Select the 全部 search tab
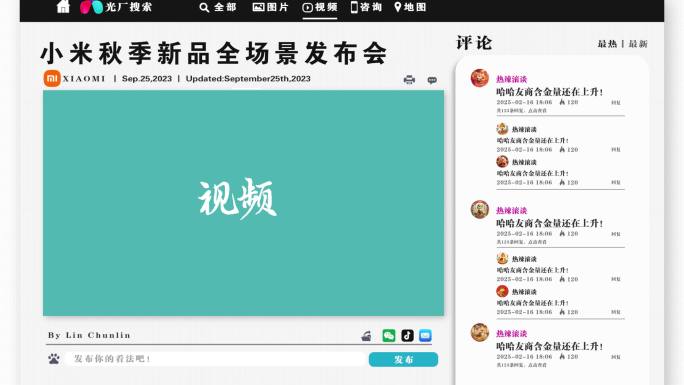Image resolution: width=684 pixels, height=385 pixels. point(218,7)
